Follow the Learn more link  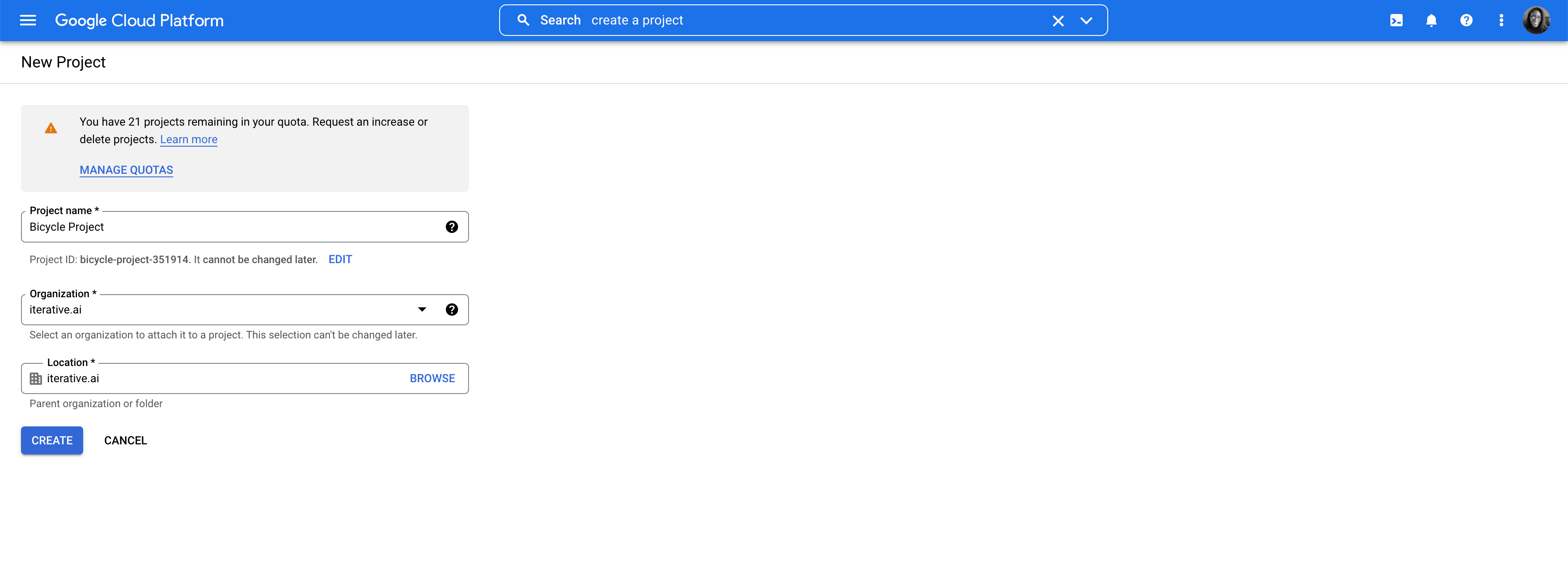pyautogui.click(x=189, y=140)
